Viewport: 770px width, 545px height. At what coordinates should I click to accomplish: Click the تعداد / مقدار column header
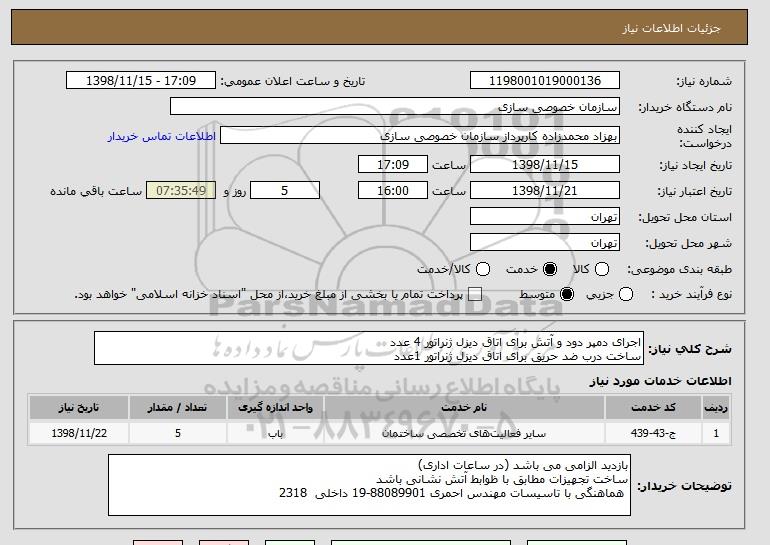[x=178, y=408]
